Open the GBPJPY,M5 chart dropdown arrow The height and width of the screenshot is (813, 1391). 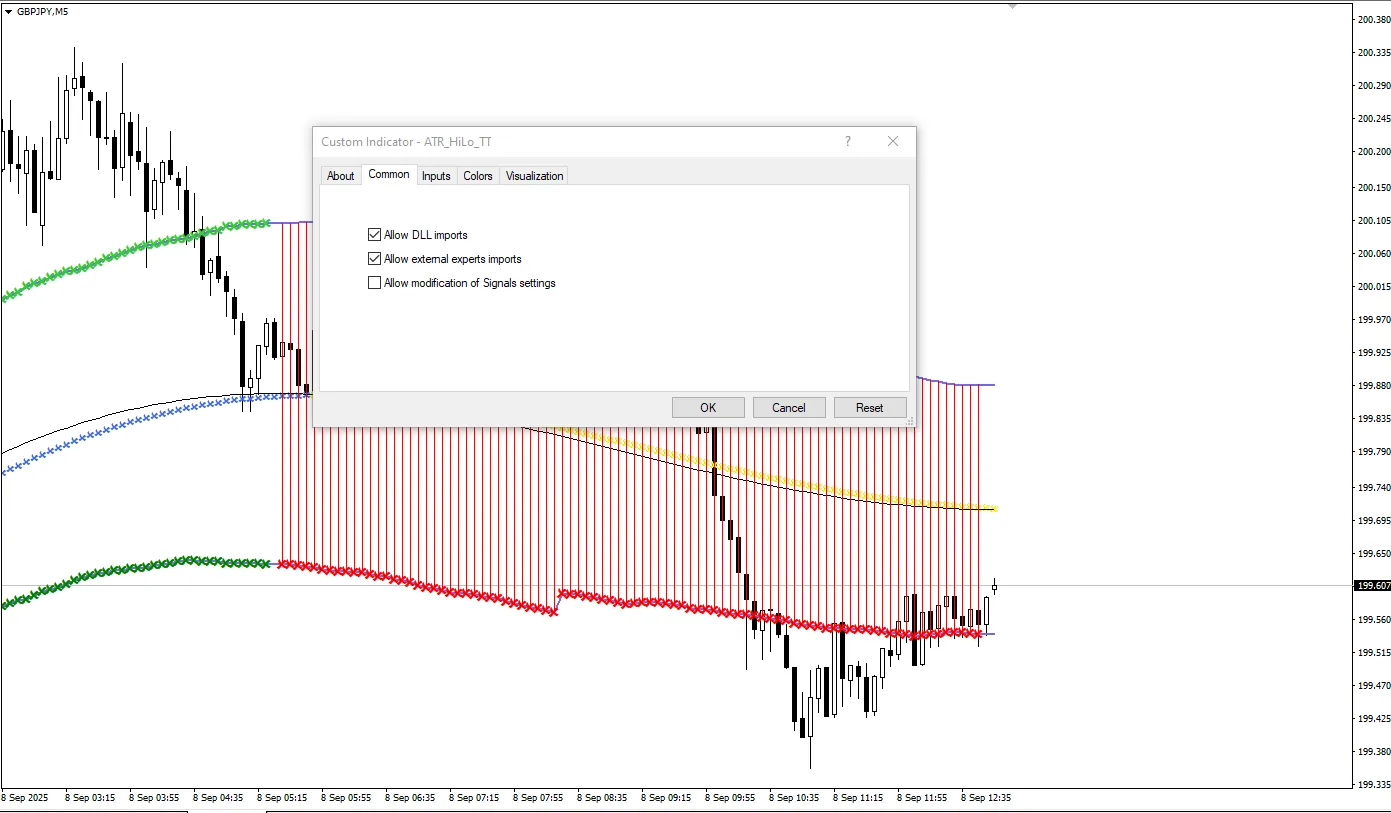pos(9,11)
